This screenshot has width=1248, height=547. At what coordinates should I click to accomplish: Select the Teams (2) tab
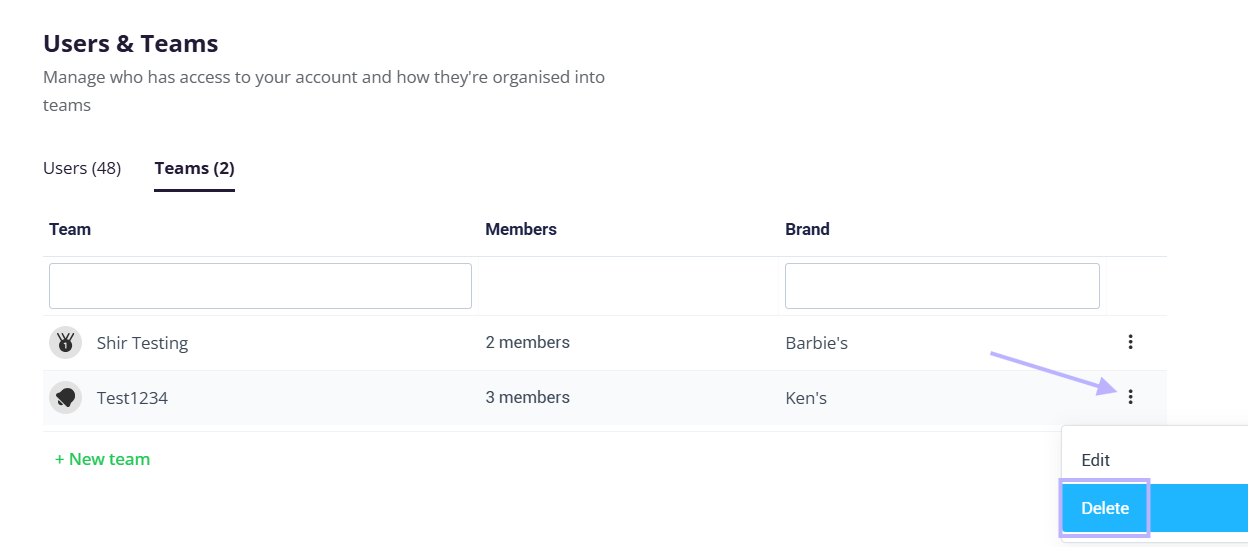[x=194, y=168]
